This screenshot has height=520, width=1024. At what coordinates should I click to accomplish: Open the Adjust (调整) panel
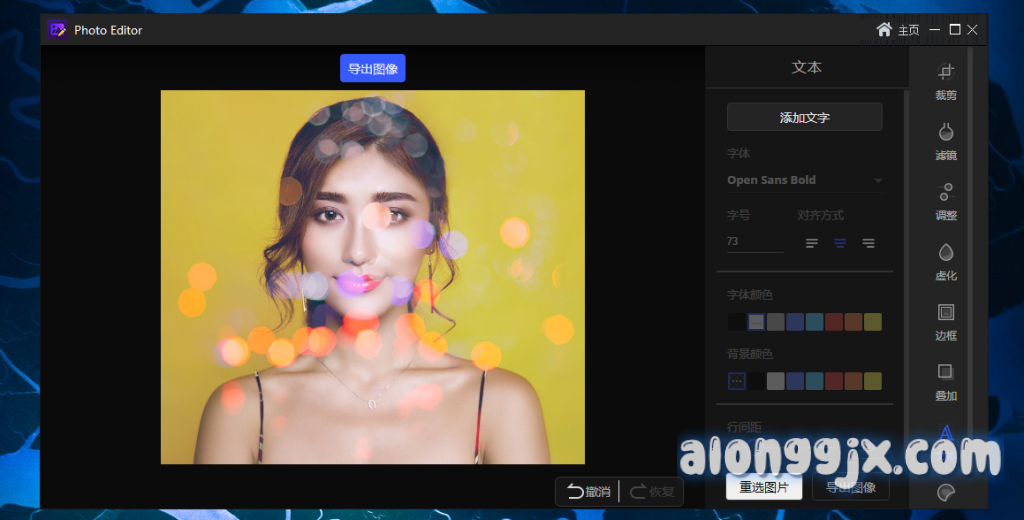coord(945,201)
